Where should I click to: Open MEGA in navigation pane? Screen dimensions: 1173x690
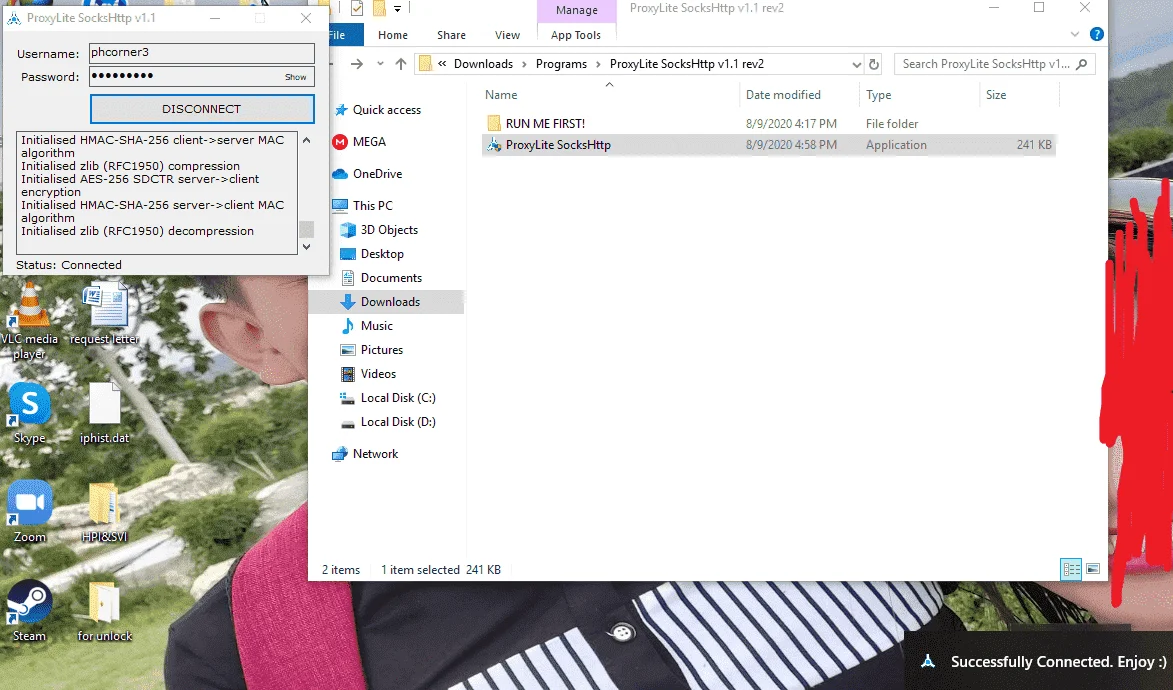pos(369,142)
